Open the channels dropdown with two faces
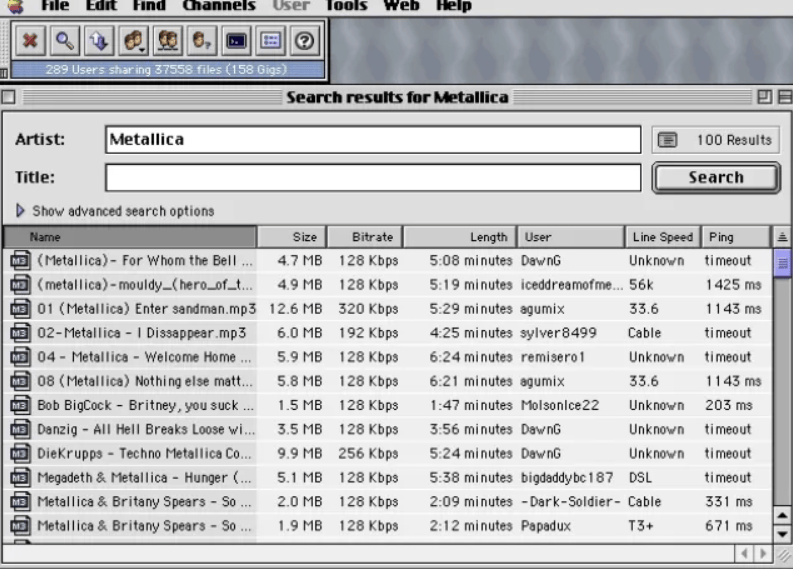 coord(133,40)
